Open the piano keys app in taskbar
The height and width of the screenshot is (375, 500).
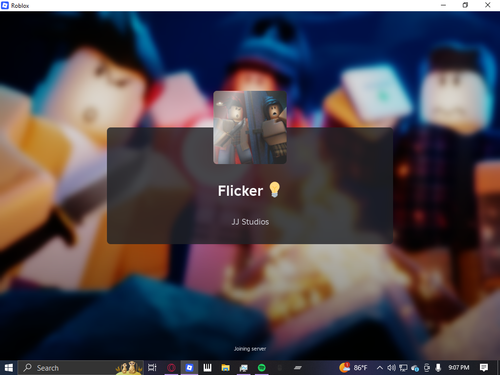point(207,368)
